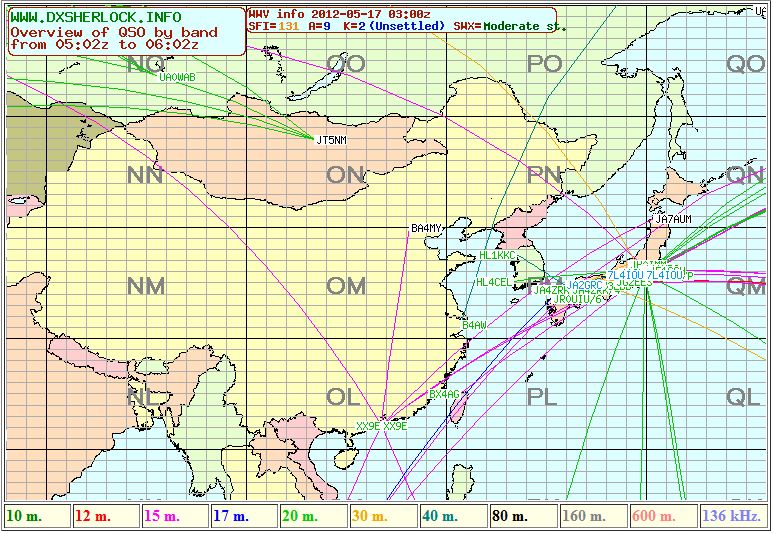
Task: Click the BX4AG callsign near Taiwan
Action: (x=443, y=394)
